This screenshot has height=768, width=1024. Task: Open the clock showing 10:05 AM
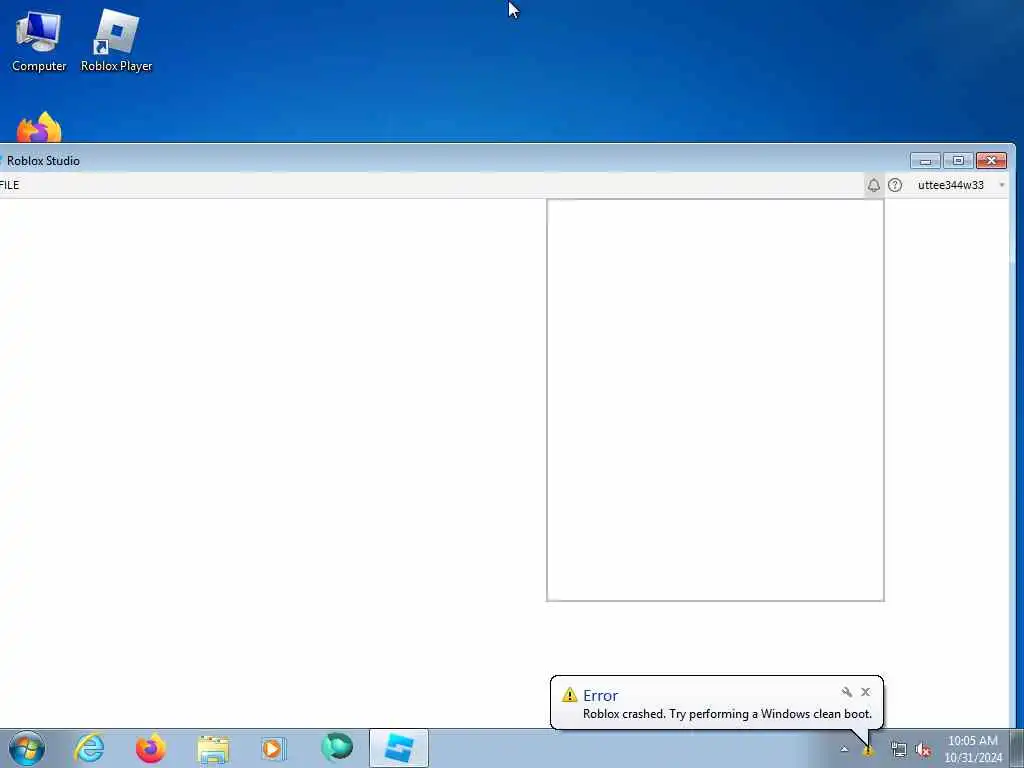pos(973,749)
